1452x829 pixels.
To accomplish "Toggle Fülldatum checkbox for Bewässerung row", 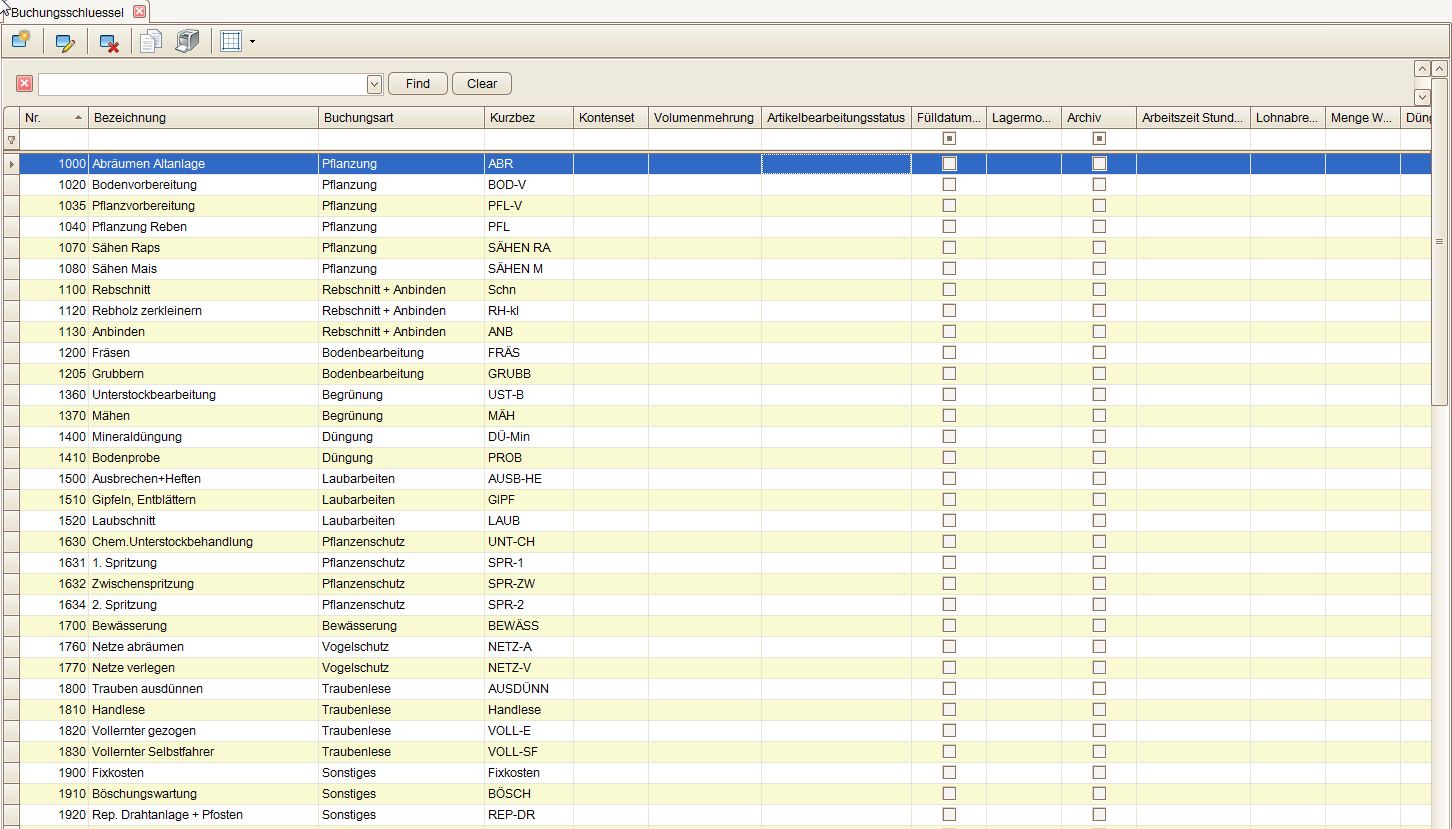I will [x=949, y=625].
